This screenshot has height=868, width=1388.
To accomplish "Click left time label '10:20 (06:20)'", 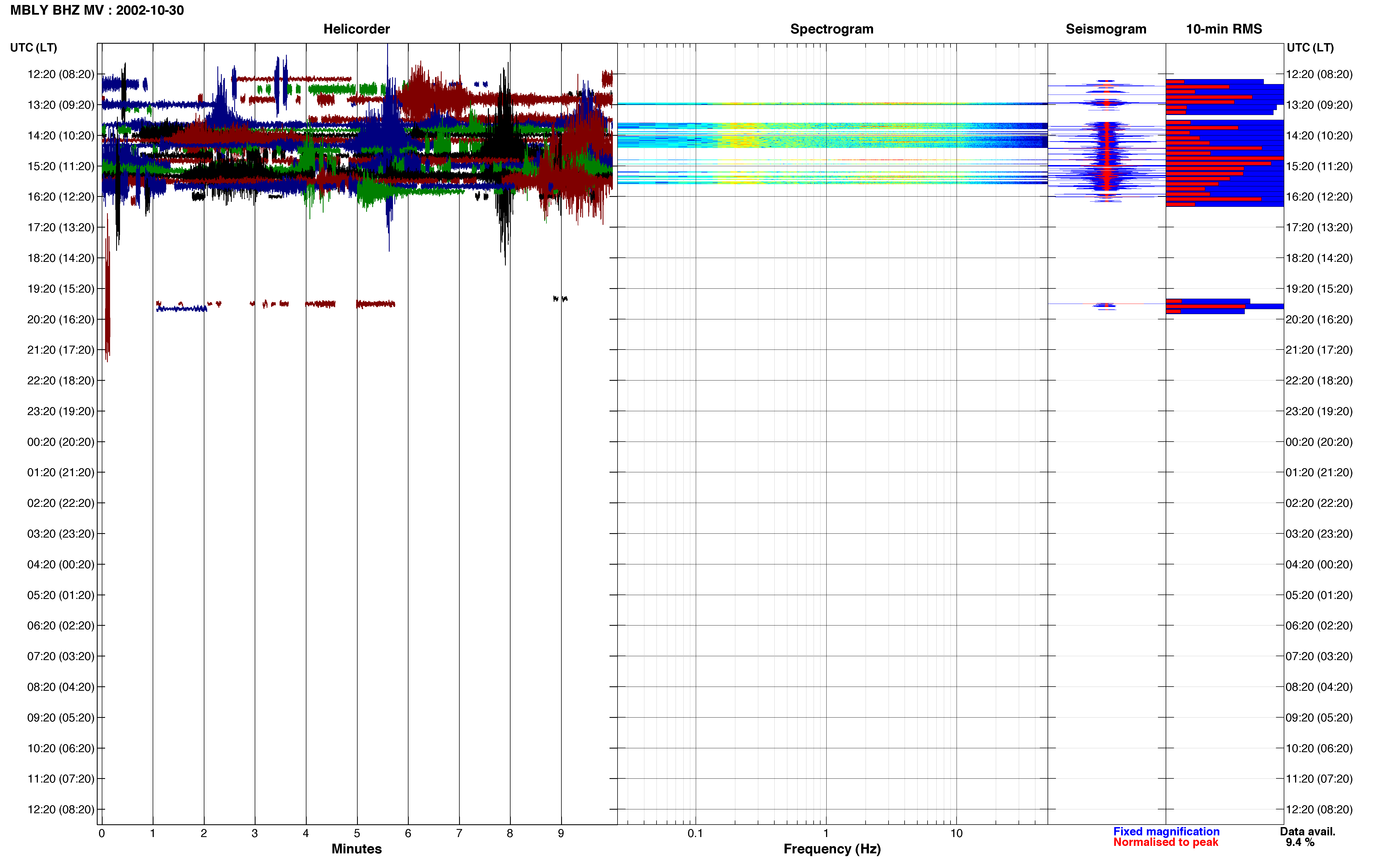I will click(61, 749).
